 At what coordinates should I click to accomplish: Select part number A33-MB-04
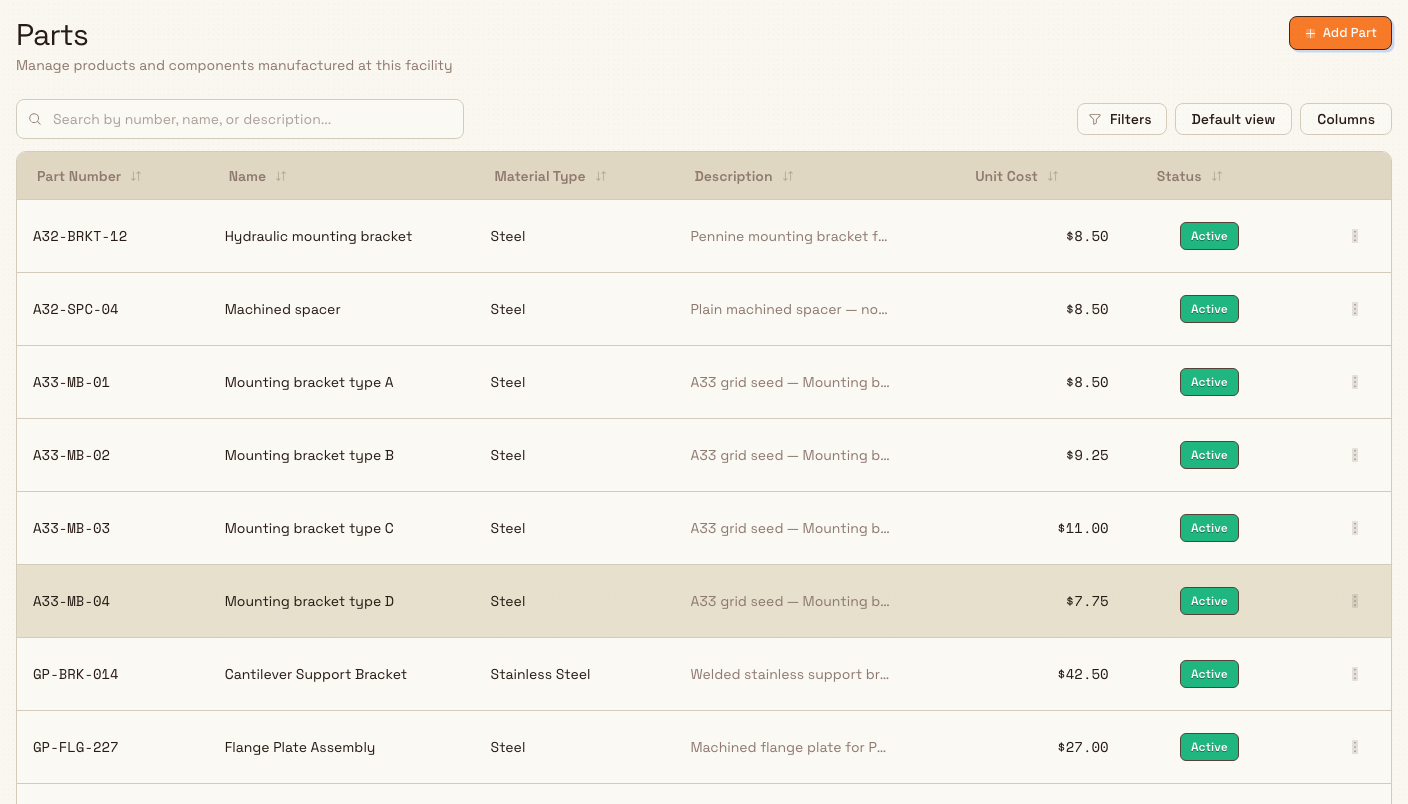click(x=71, y=601)
